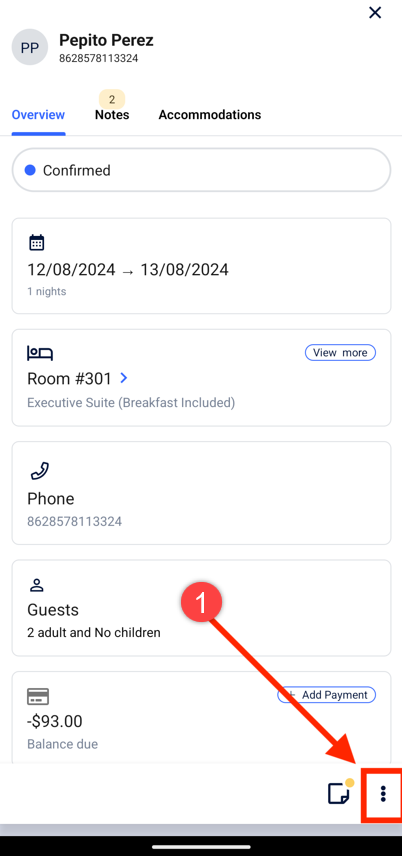402x856 pixels.
Task: Click the credit card balance icon
Action: [x=38, y=697]
